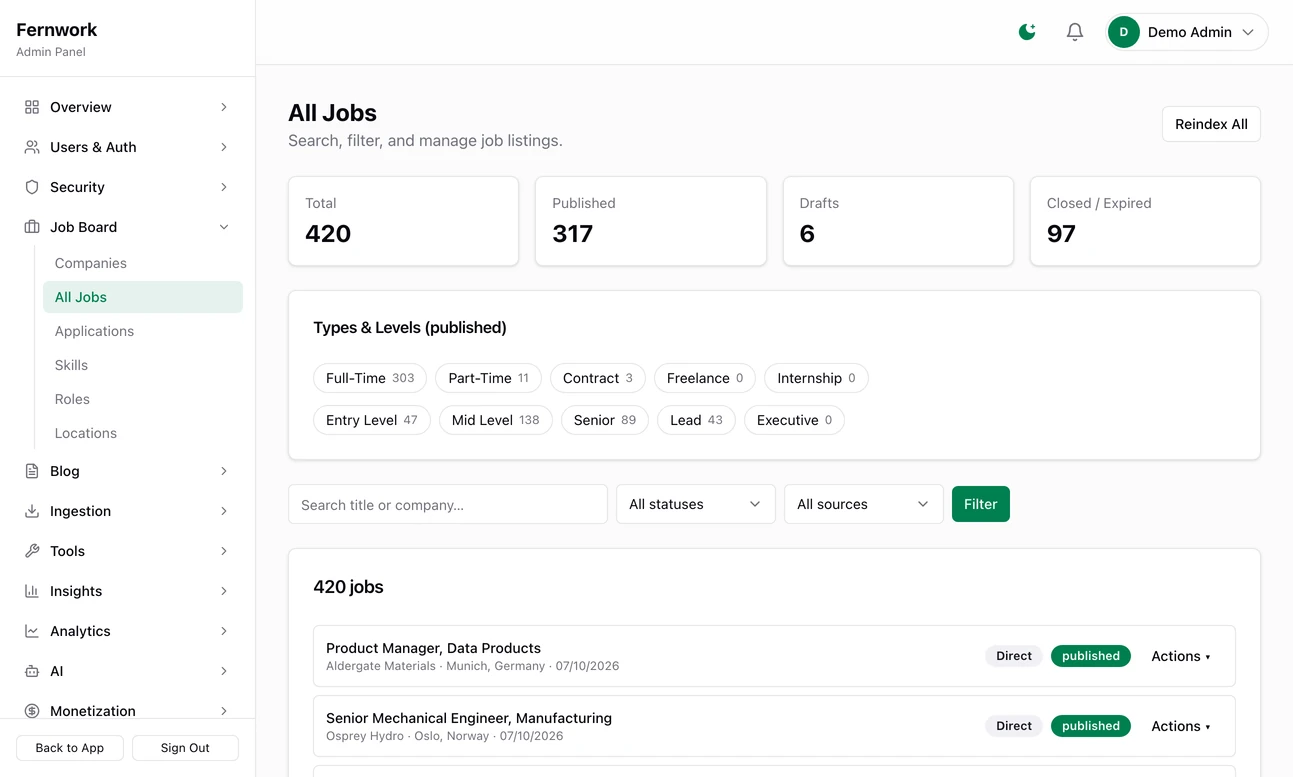The width and height of the screenshot is (1293, 777).
Task: Open notifications via the bell icon
Action: (x=1075, y=32)
